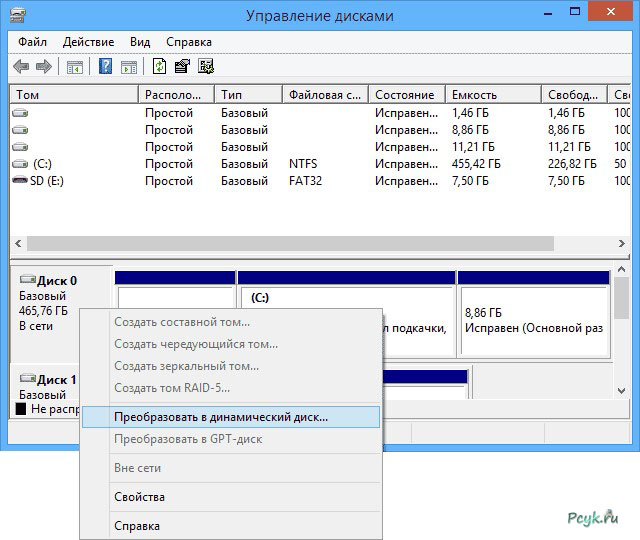Screen dimensions: 640x540
Task: Click the FAT32 file system cell
Action: pos(305,180)
